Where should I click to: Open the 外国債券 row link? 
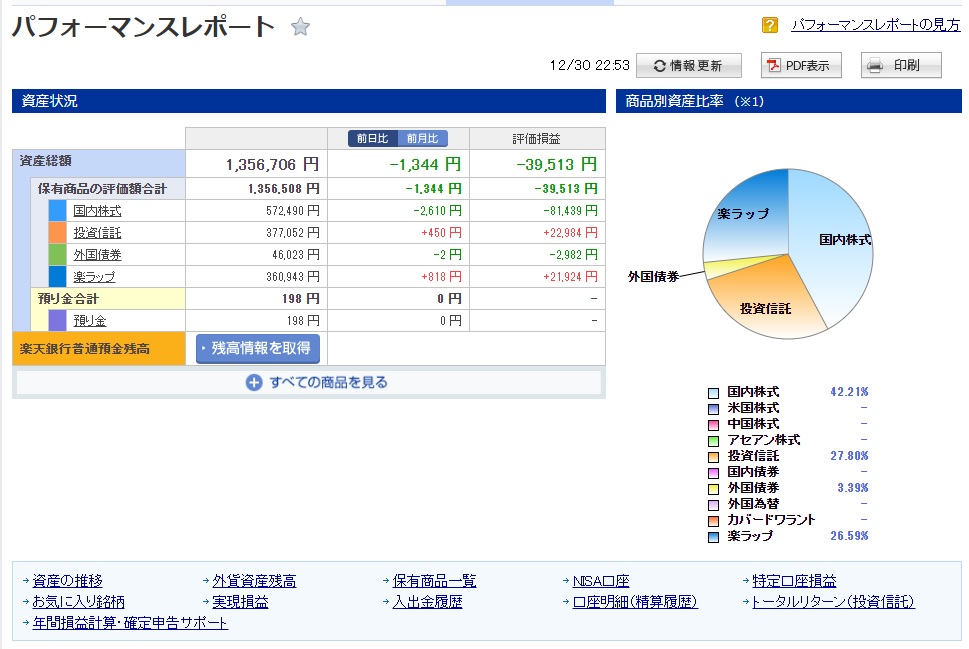pyautogui.click(x=97, y=255)
